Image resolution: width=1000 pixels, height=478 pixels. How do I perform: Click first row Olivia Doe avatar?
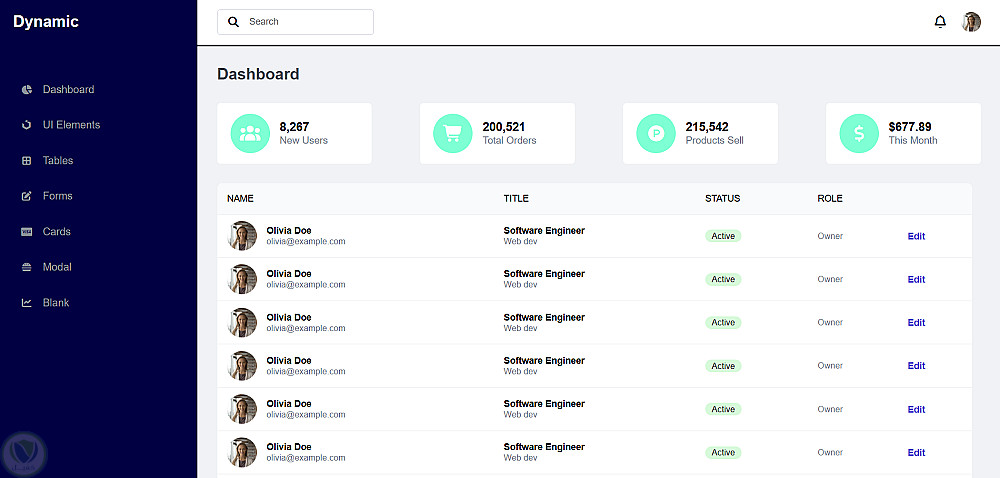[243, 236]
